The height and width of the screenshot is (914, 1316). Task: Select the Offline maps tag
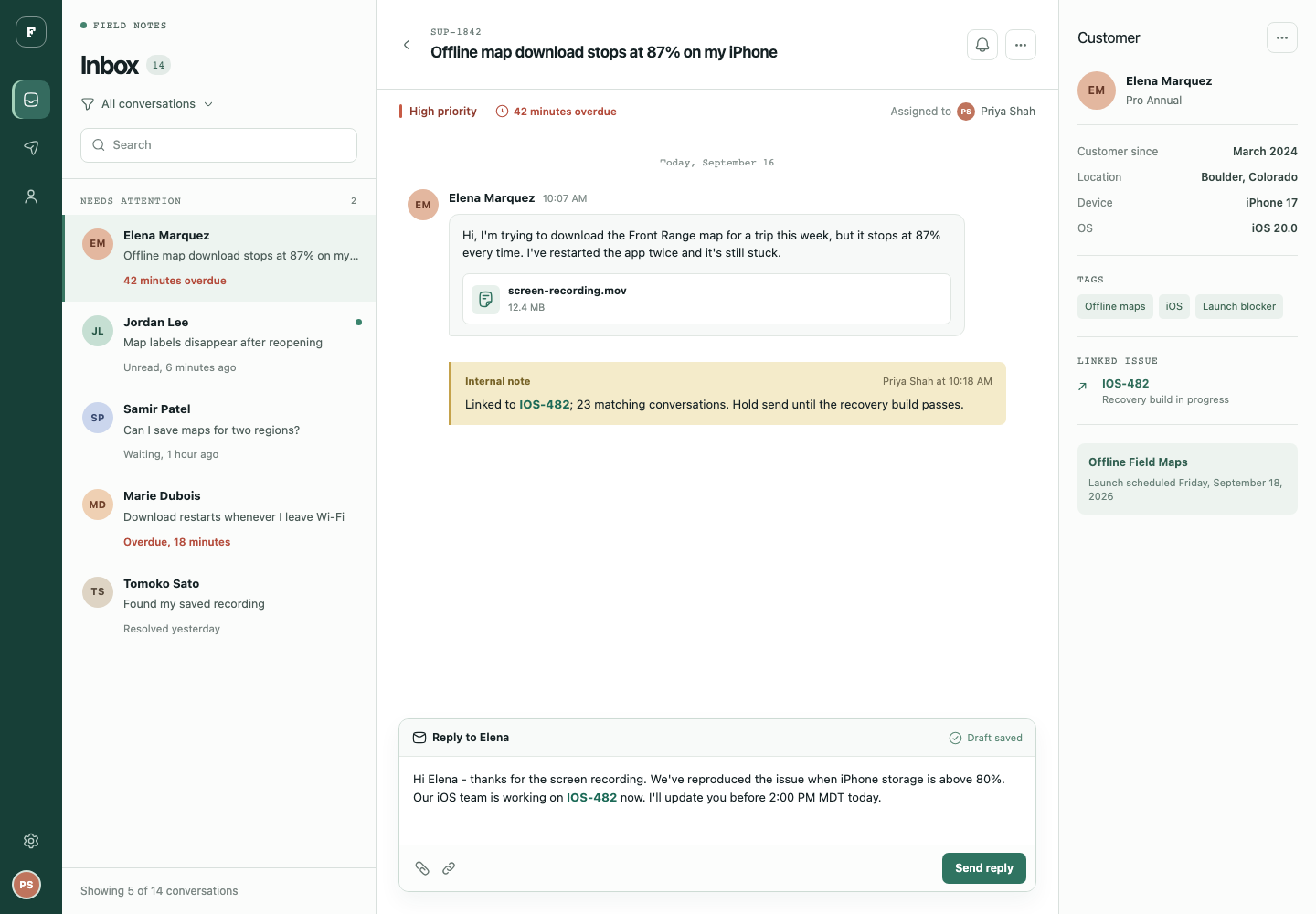1115,306
